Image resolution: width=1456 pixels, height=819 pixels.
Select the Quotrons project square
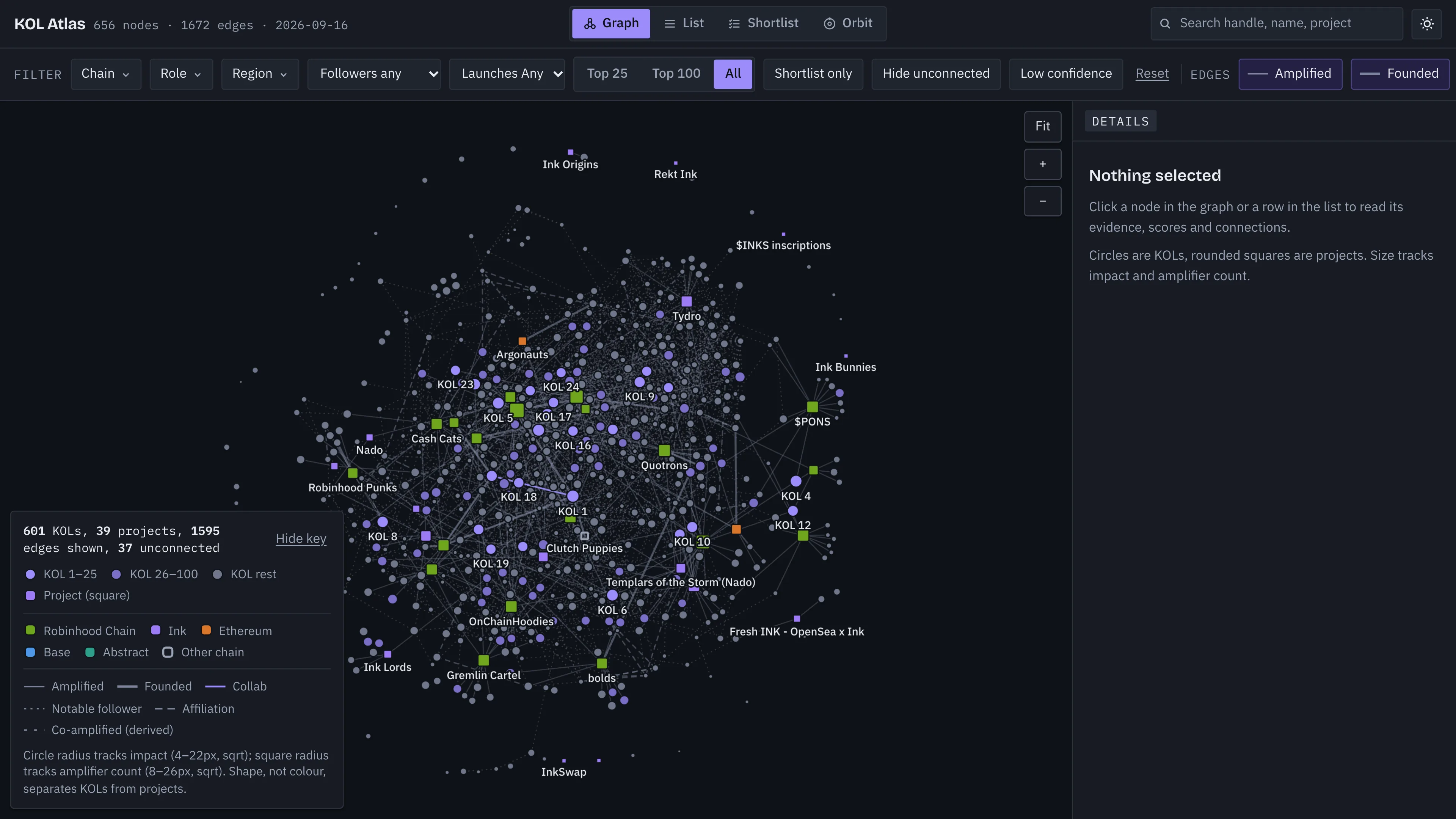[664, 450]
